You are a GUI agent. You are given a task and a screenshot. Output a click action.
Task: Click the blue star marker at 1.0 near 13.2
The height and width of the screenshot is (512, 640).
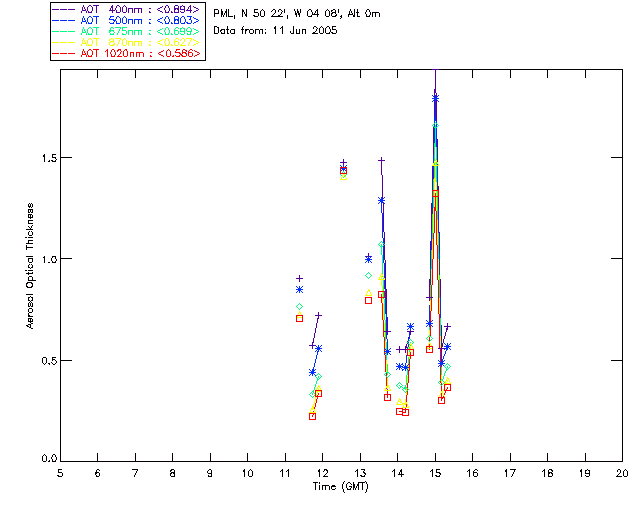point(369,259)
